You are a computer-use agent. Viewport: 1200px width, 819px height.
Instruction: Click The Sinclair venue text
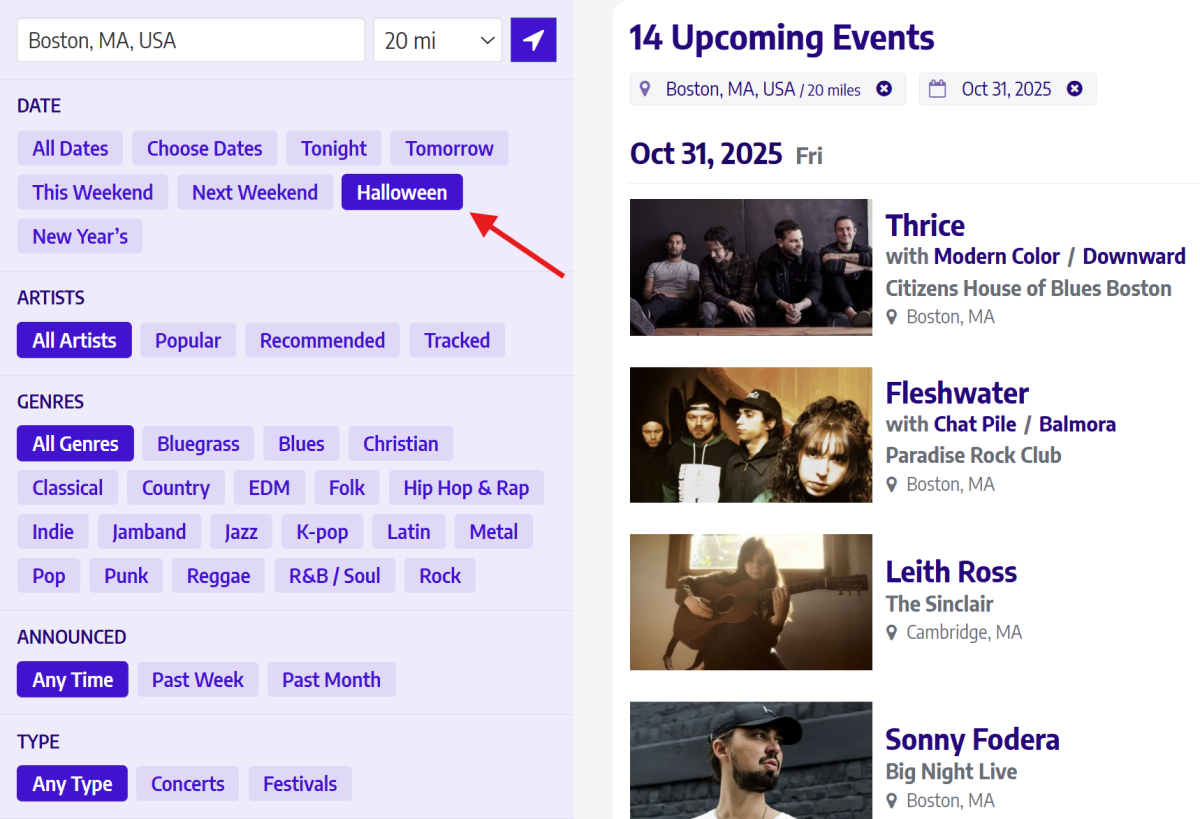pos(939,604)
